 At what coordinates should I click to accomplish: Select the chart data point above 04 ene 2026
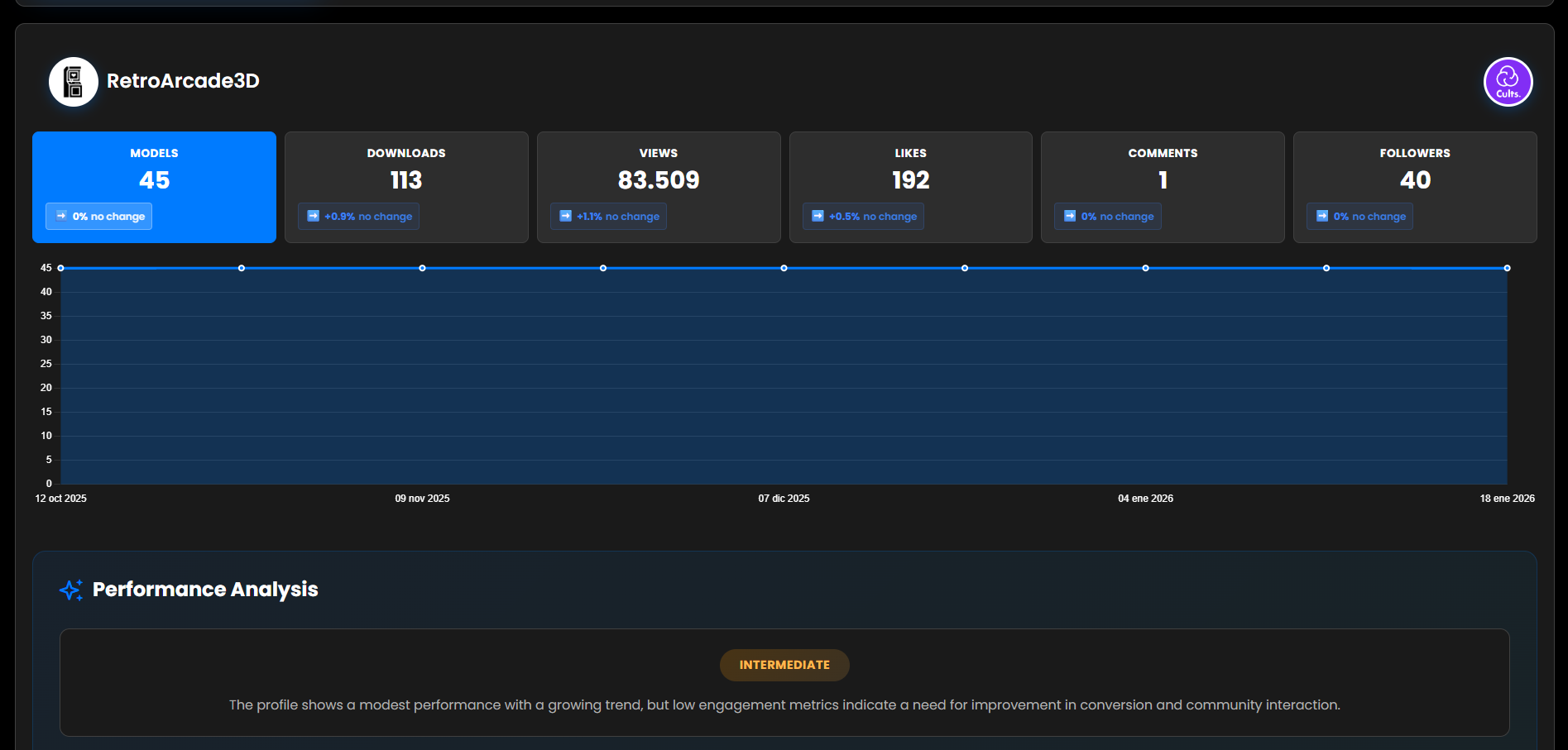[x=1145, y=268]
